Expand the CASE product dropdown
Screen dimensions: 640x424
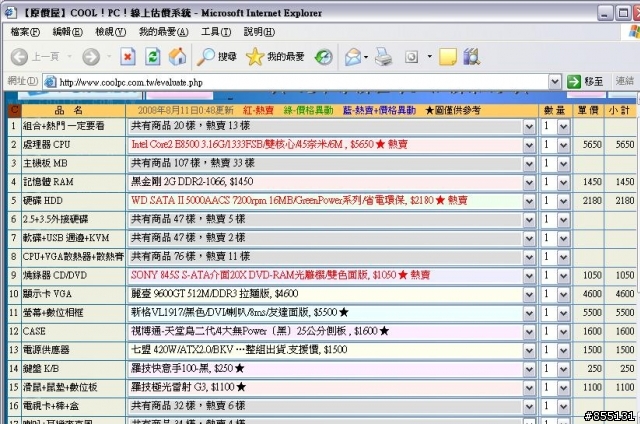529,332
